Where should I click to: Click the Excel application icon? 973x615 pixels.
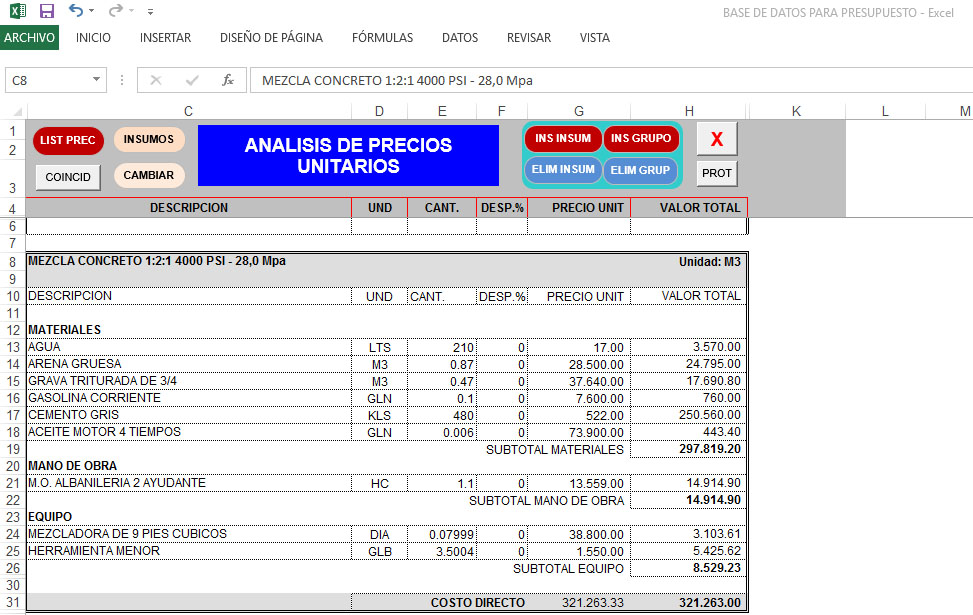18,11
